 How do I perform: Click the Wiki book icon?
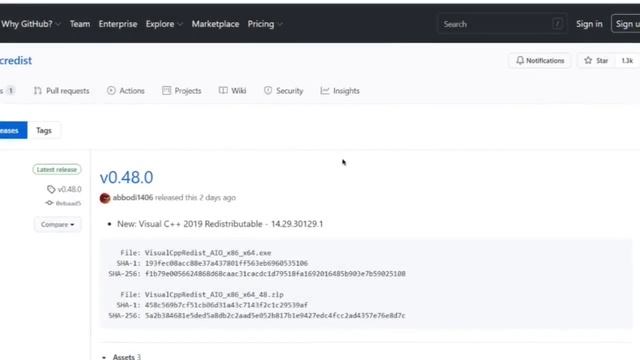[x=223, y=90]
